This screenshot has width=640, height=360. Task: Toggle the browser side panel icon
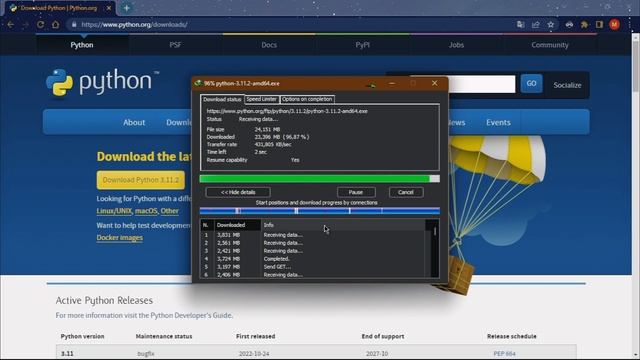click(x=599, y=24)
